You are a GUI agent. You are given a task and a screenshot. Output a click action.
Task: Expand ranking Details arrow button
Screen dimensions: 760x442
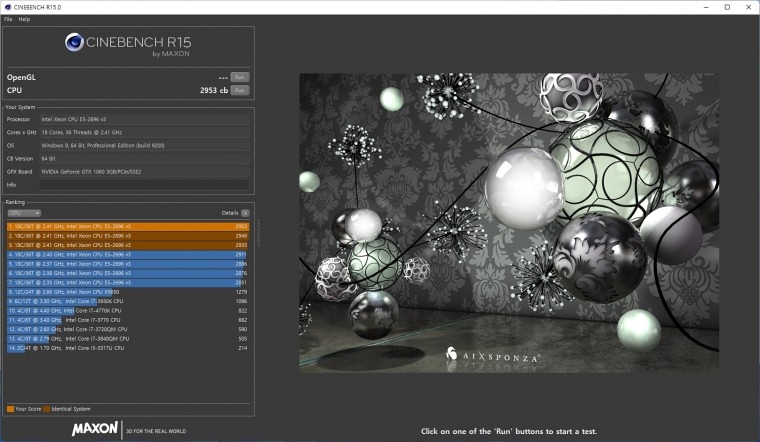pyautogui.click(x=245, y=213)
